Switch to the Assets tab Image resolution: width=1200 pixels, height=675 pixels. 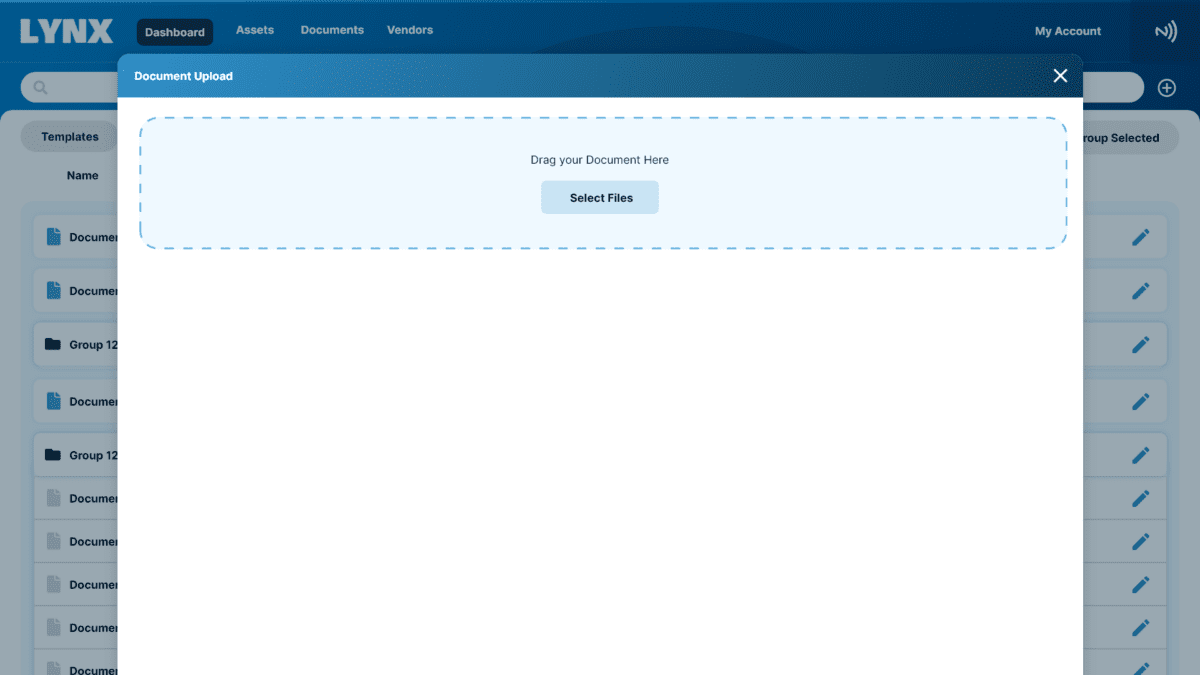click(x=255, y=30)
